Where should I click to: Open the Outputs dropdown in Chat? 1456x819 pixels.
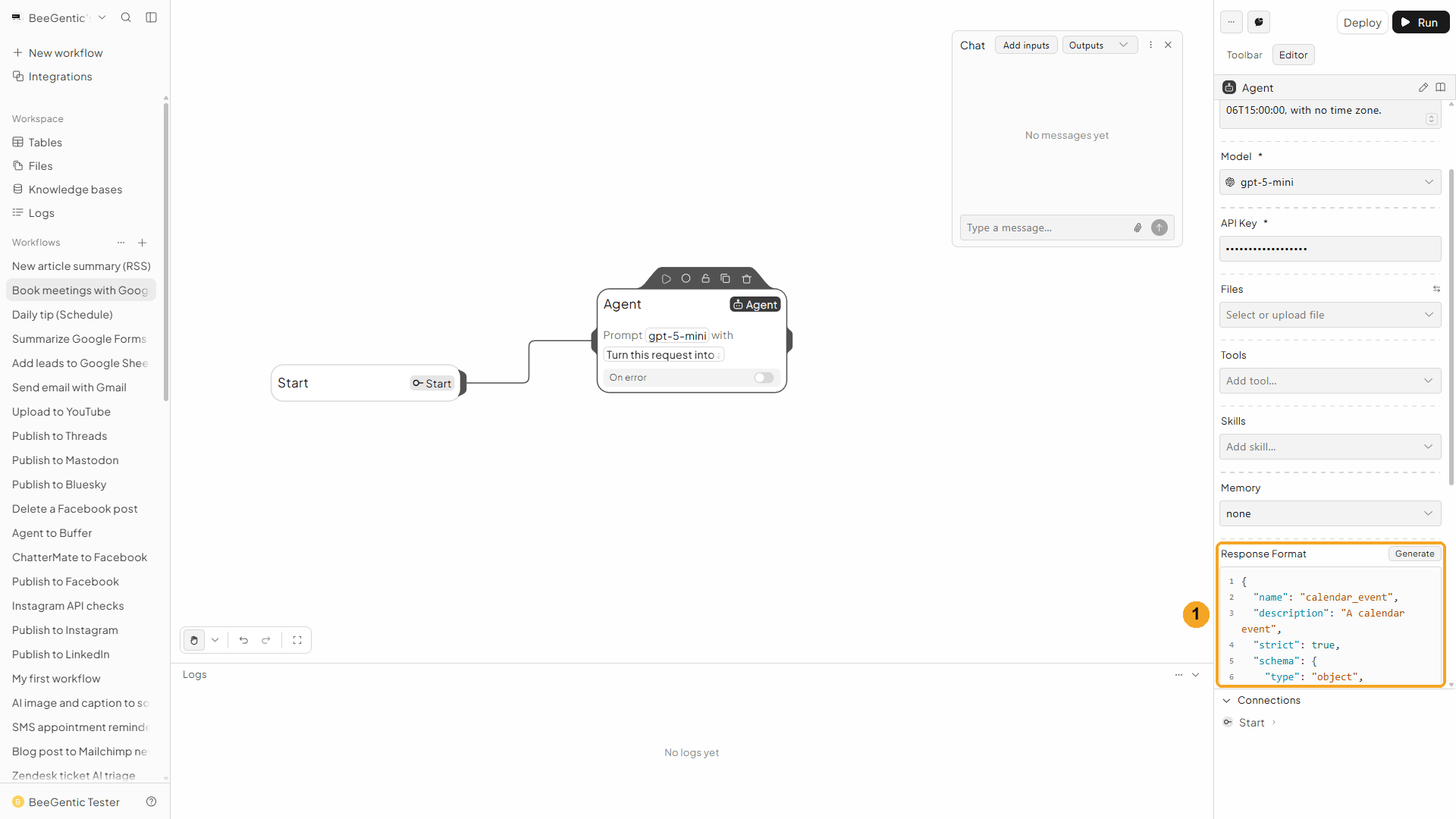click(1100, 45)
